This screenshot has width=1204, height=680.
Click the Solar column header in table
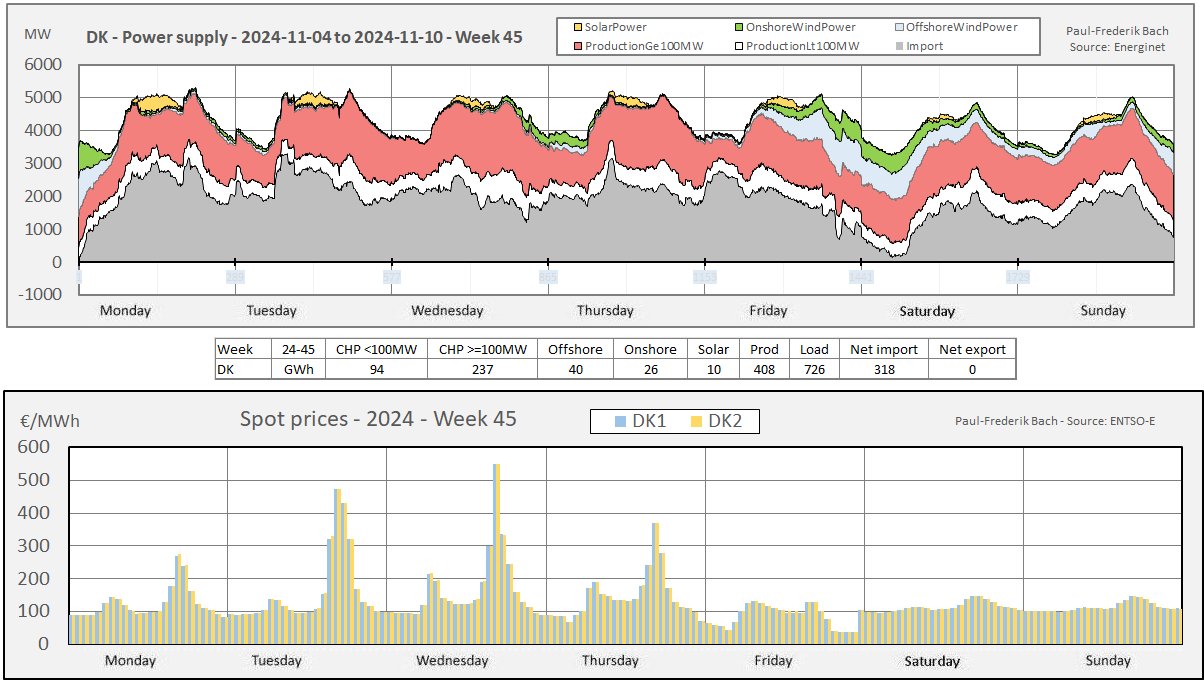713,349
